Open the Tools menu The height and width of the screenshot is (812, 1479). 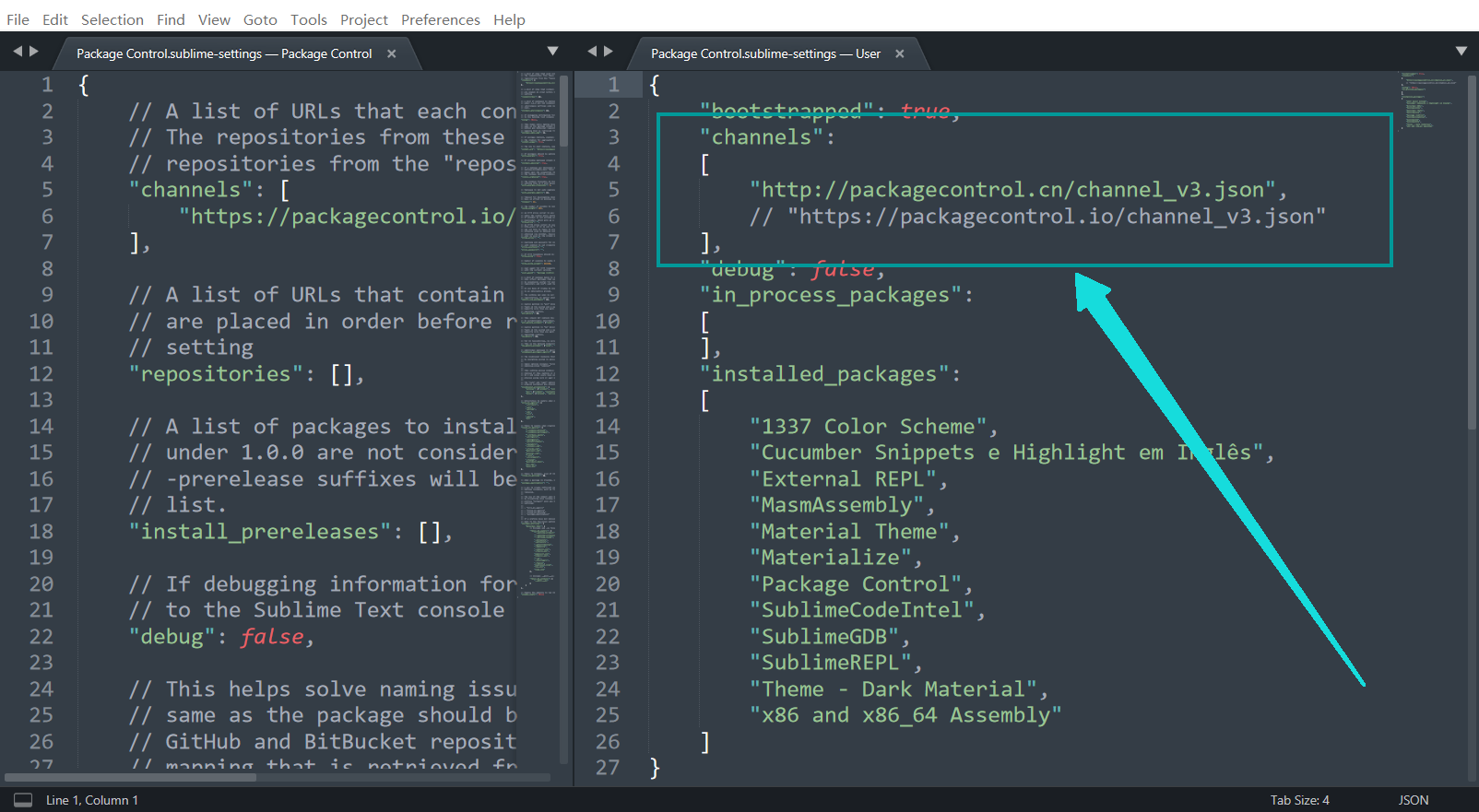tap(309, 19)
